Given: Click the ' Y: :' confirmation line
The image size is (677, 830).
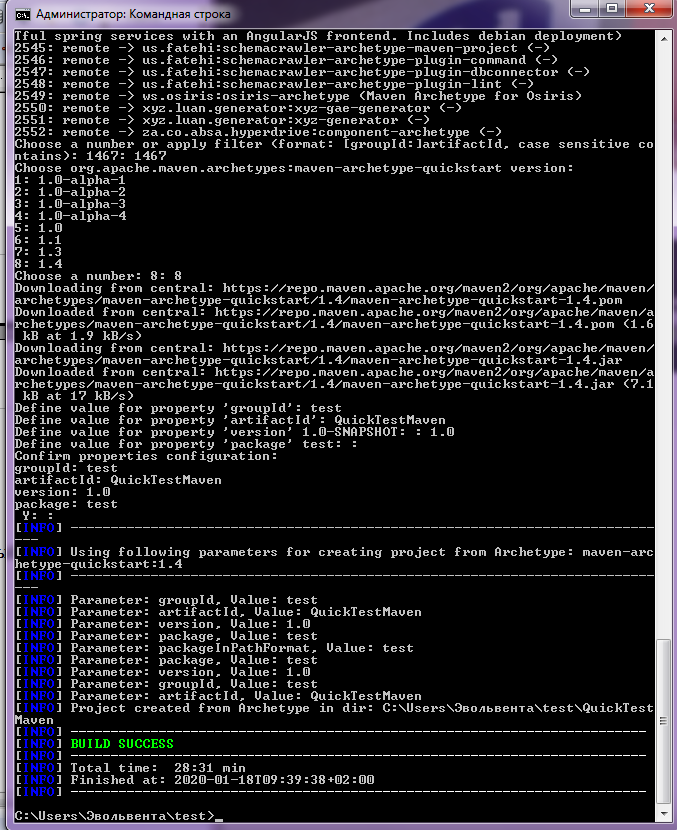Looking at the screenshot, I should [37, 516].
